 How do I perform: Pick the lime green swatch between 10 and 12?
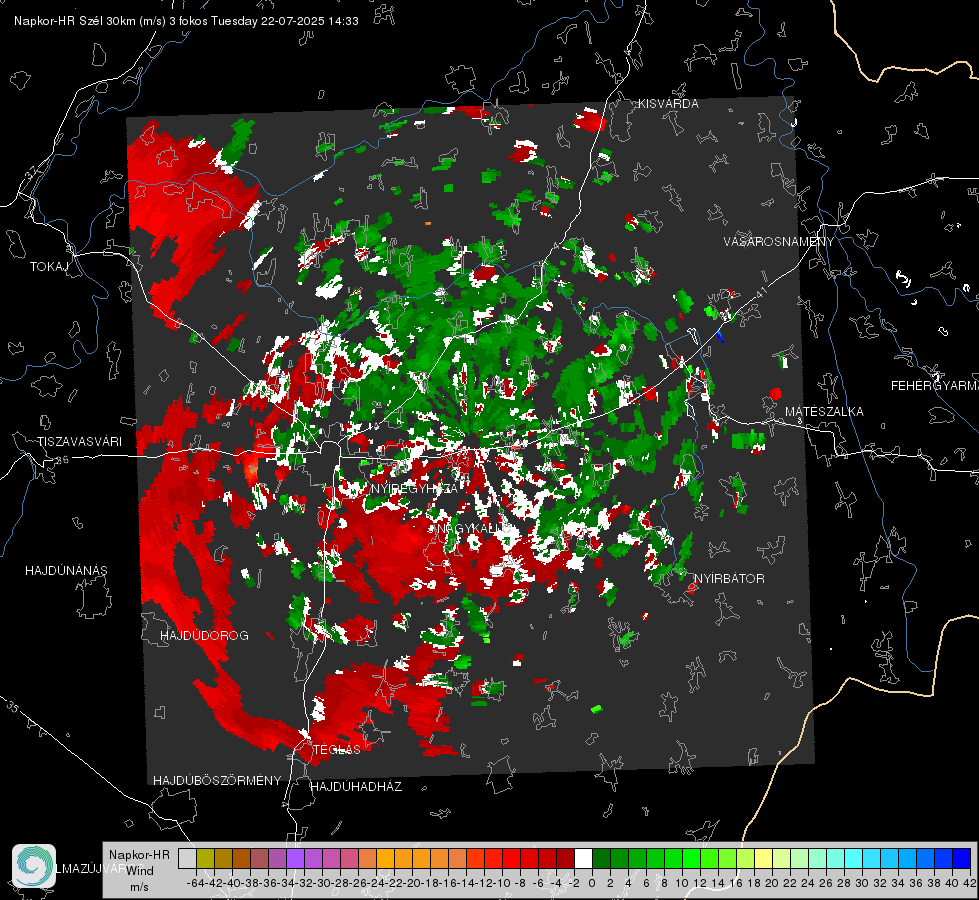(692, 859)
